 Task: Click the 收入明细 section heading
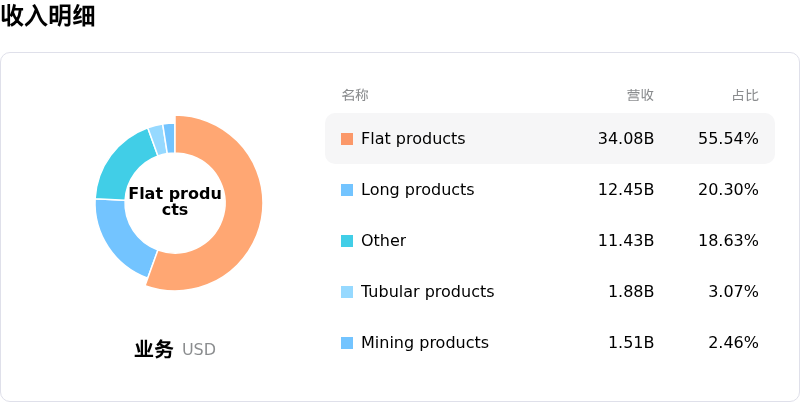point(48,16)
